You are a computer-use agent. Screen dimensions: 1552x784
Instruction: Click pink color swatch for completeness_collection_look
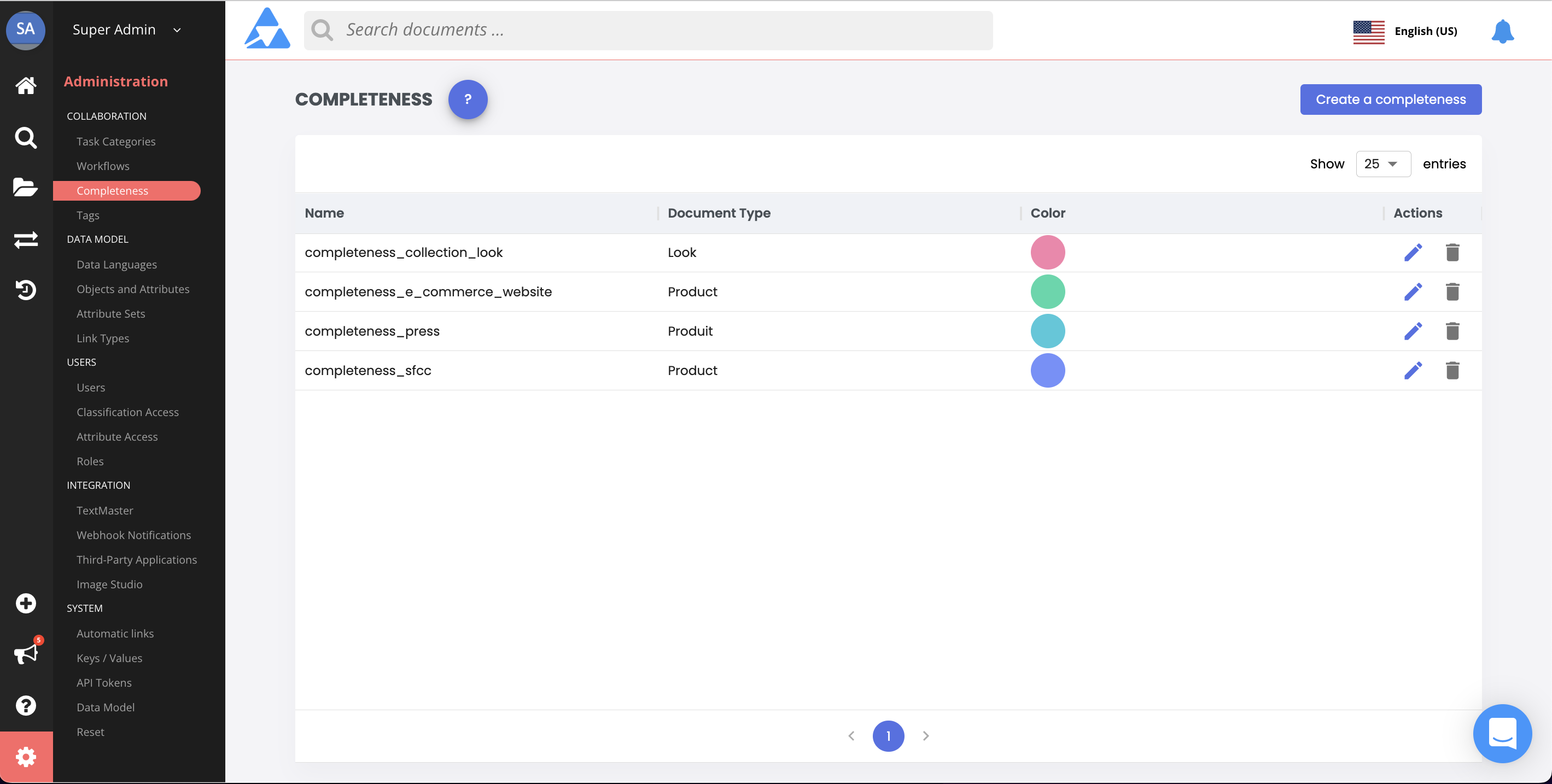(1048, 252)
